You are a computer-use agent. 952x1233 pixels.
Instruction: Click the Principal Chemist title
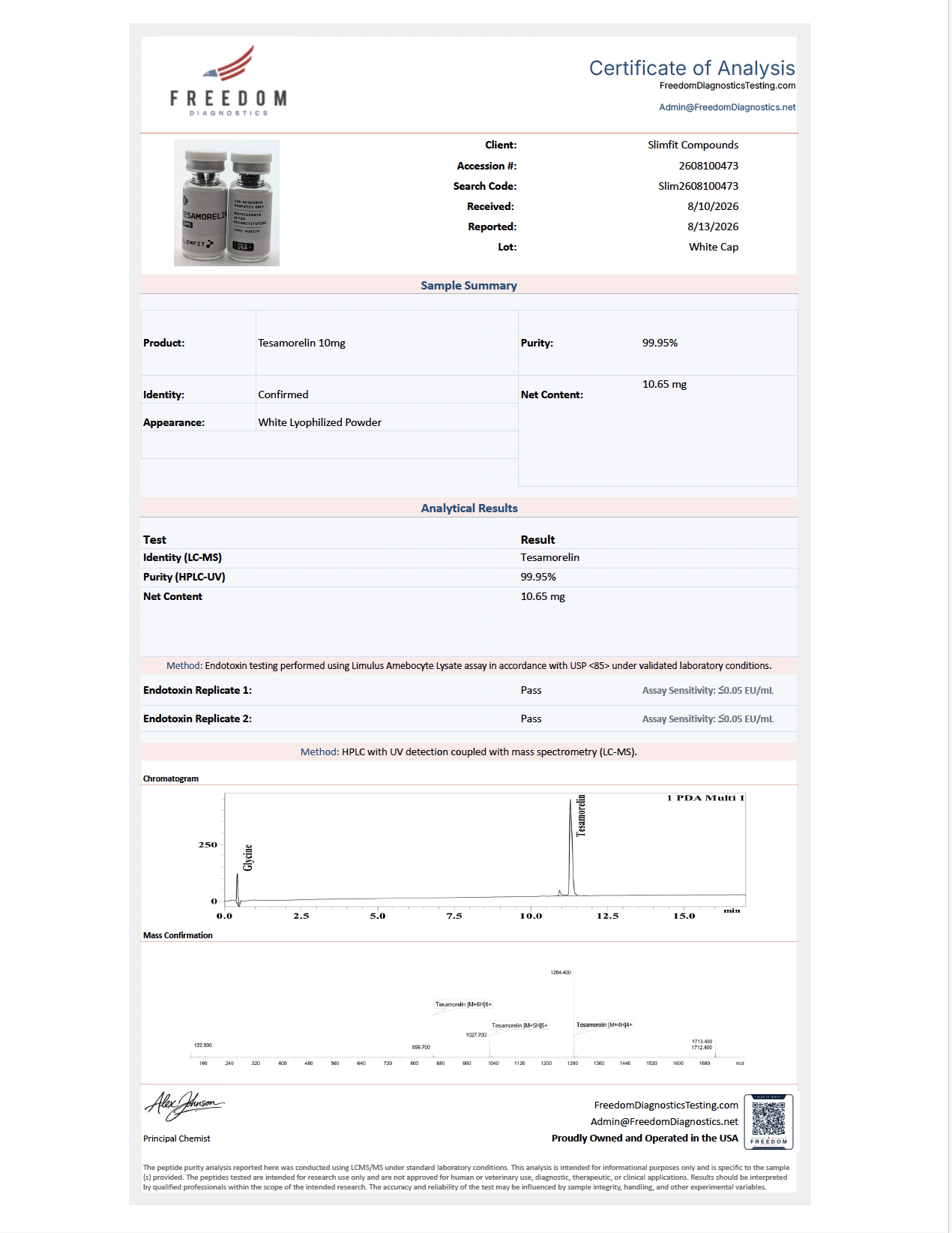tap(177, 1138)
